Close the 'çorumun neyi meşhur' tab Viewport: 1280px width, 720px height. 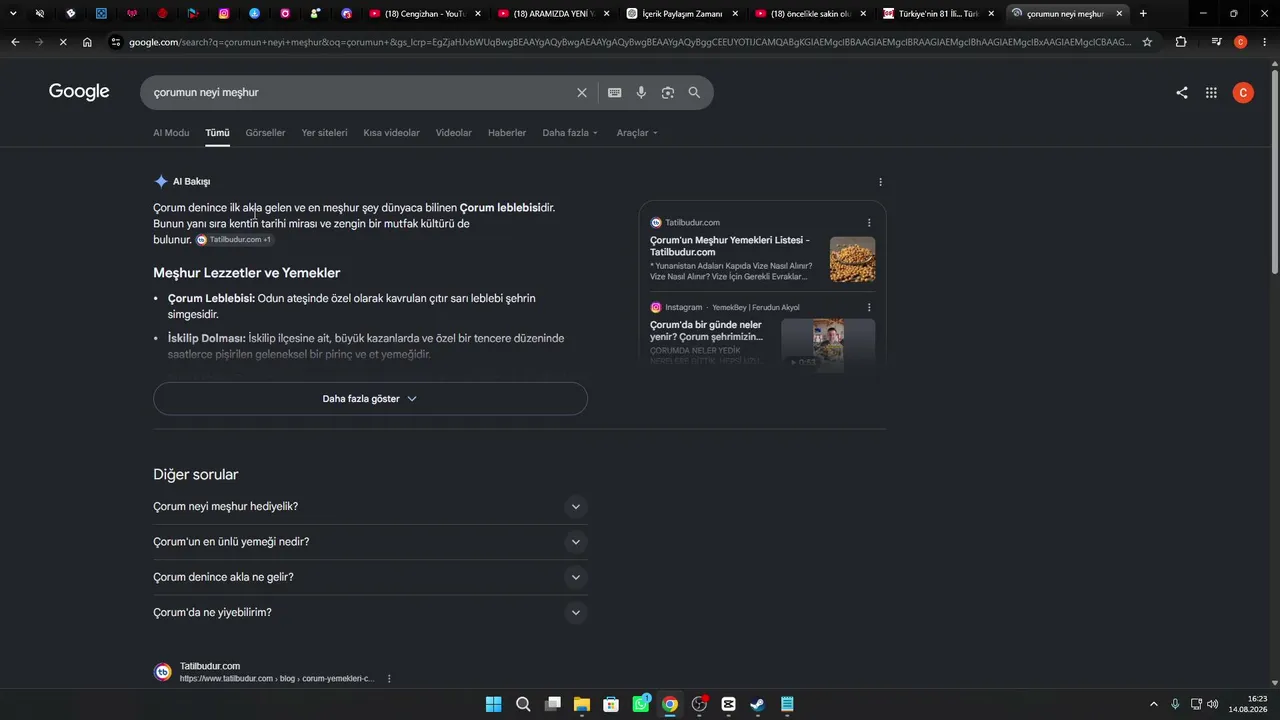[1120, 14]
